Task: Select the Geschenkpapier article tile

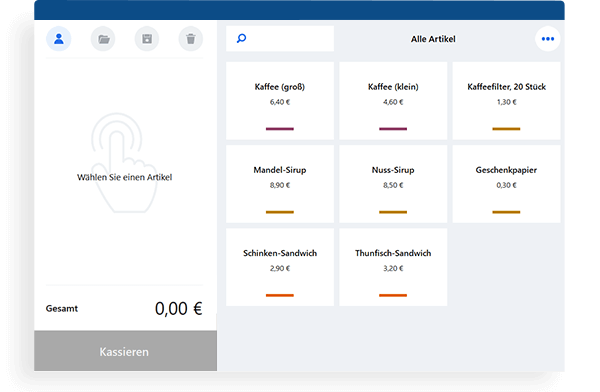Action: click(506, 184)
